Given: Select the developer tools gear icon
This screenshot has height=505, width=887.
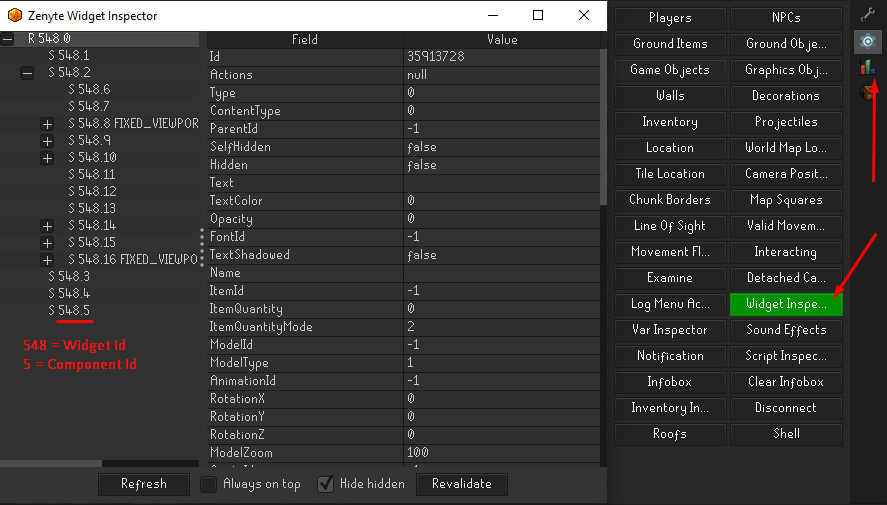Looking at the screenshot, I should pyautogui.click(x=867, y=41).
